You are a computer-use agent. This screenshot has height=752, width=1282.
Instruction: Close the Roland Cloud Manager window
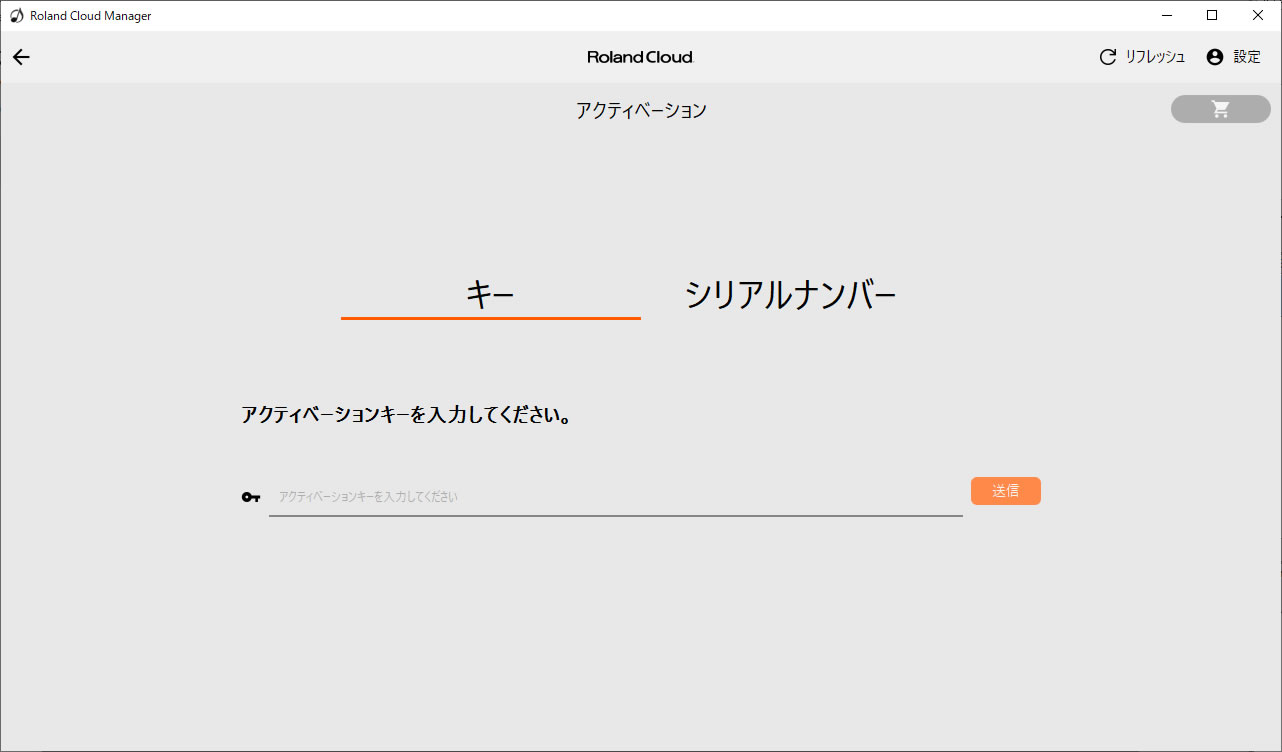coord(1258,15)
